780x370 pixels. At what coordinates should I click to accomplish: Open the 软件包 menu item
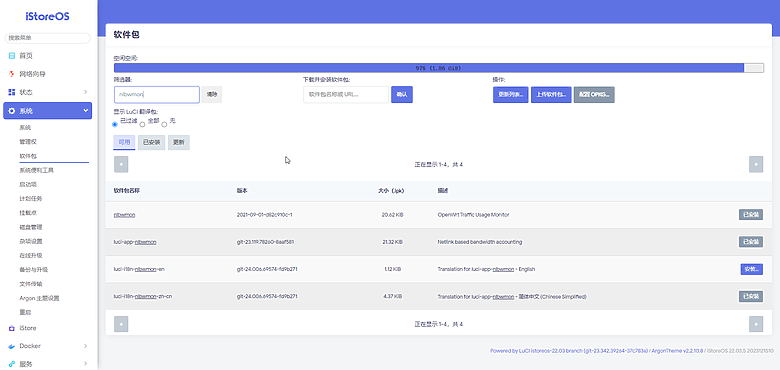coord(28,156)
